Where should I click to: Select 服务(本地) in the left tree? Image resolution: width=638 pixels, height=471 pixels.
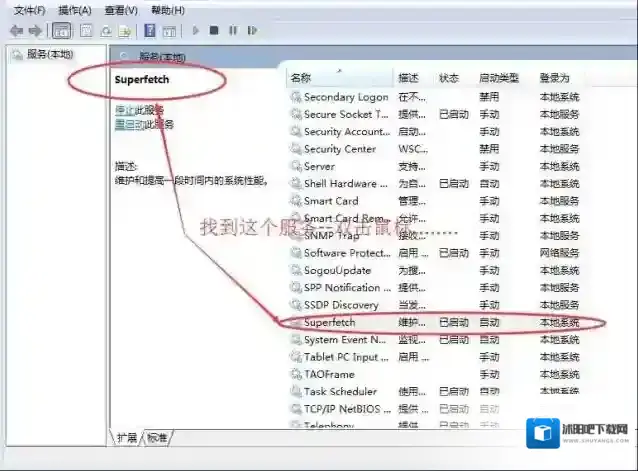coord(50,54)
